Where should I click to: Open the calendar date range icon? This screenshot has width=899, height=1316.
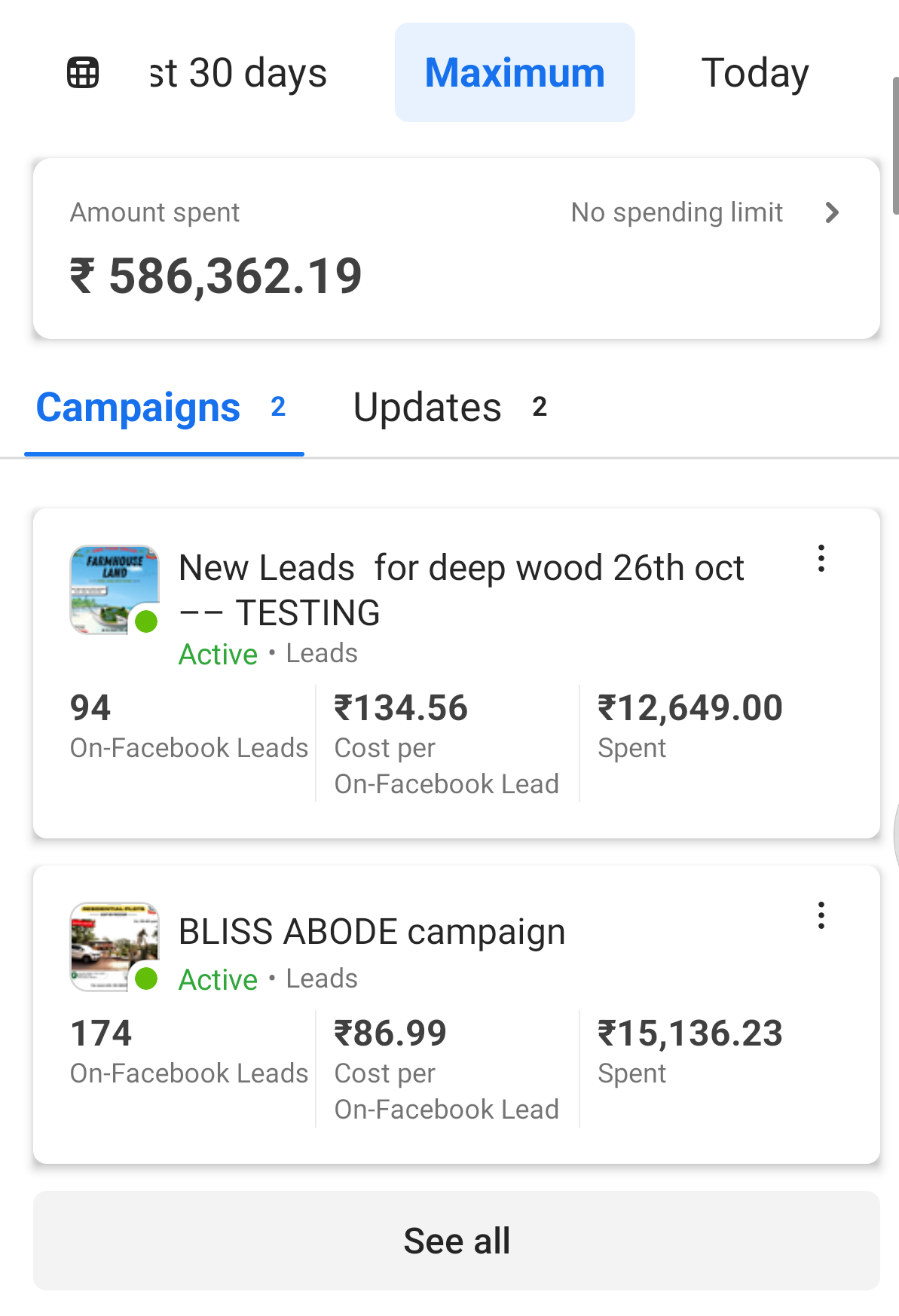83,73
